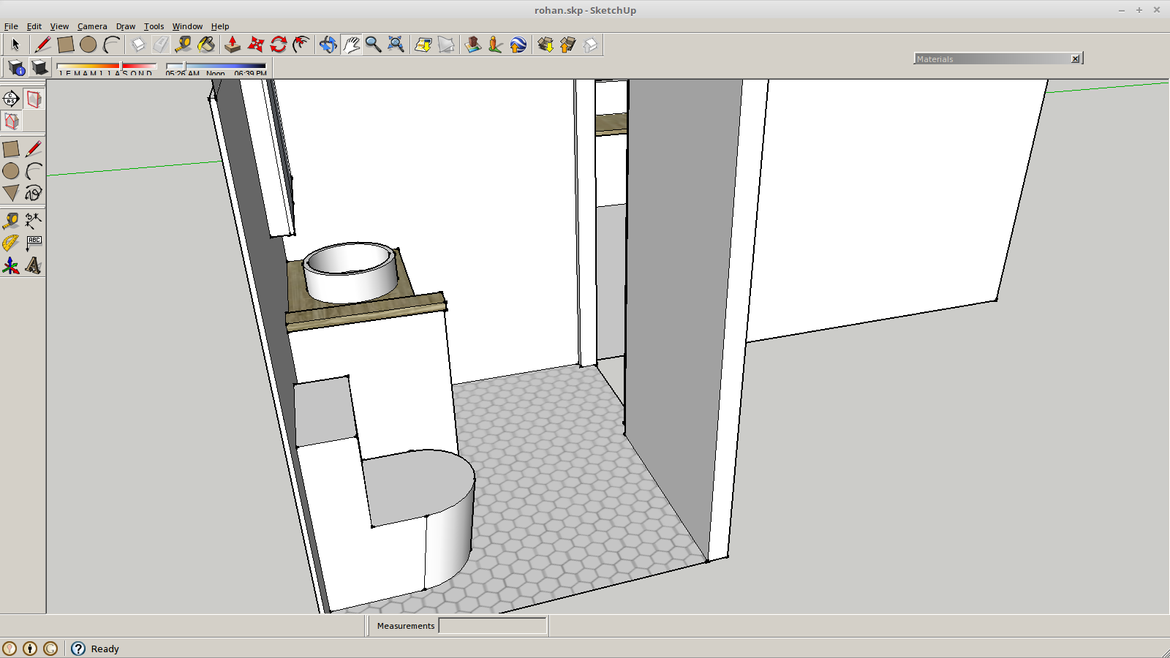Activate the Axes tool
Viewport: 1170px width, 658px height.
click(11, 266)
